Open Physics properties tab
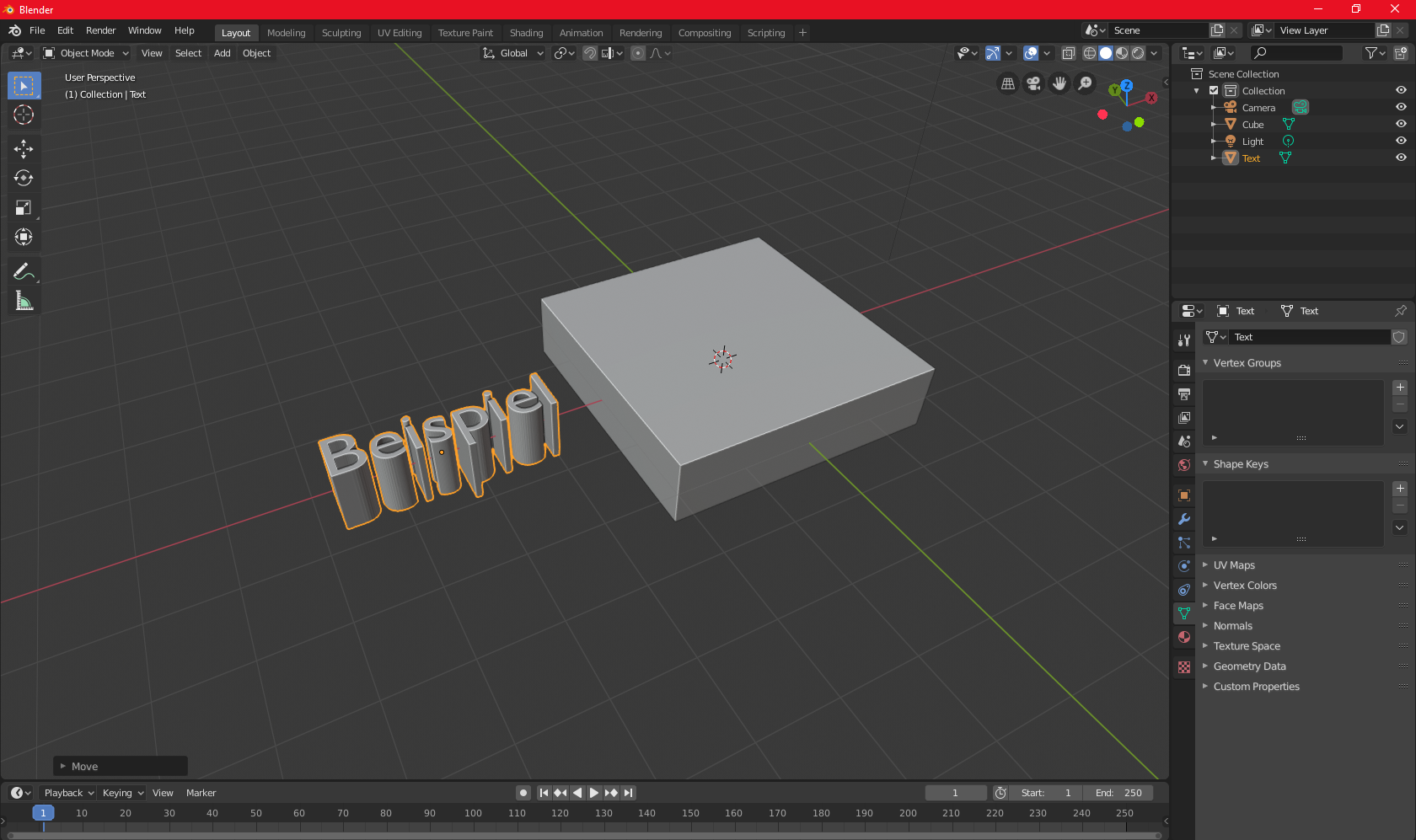 1184,566
